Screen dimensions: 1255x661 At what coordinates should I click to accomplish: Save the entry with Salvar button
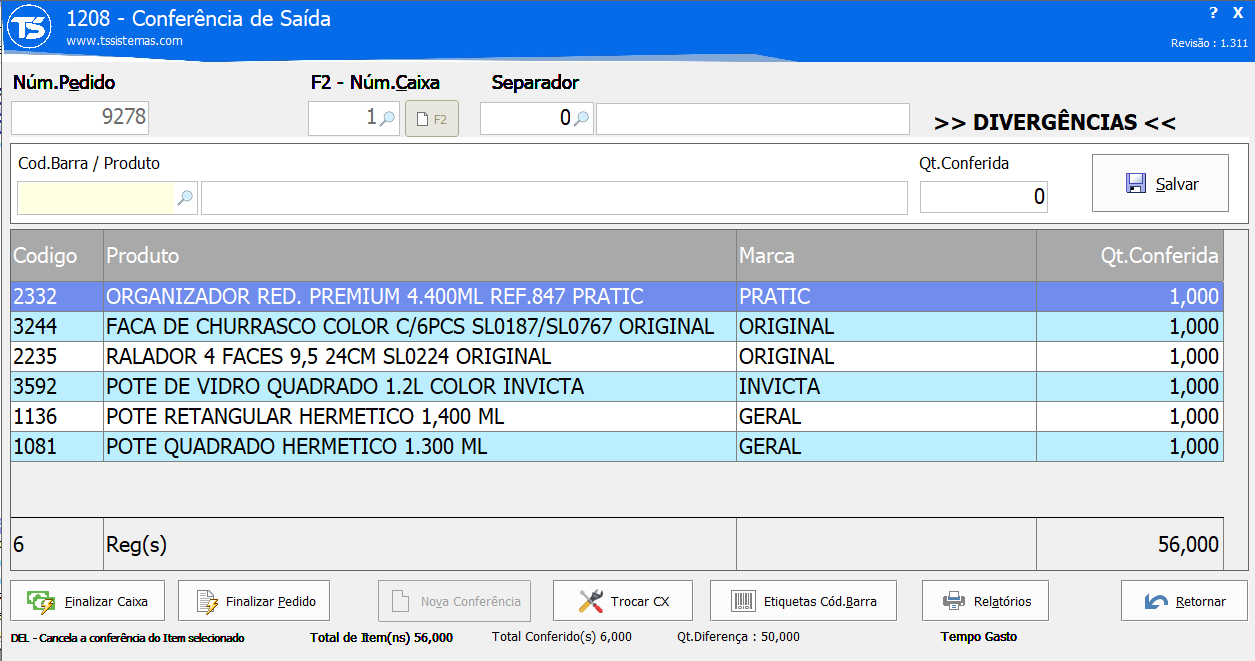[1160, 183]
